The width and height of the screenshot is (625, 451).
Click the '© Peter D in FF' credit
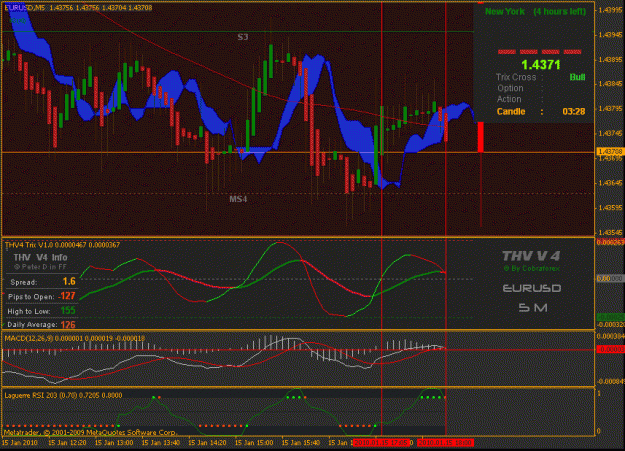tap(40, 267)
